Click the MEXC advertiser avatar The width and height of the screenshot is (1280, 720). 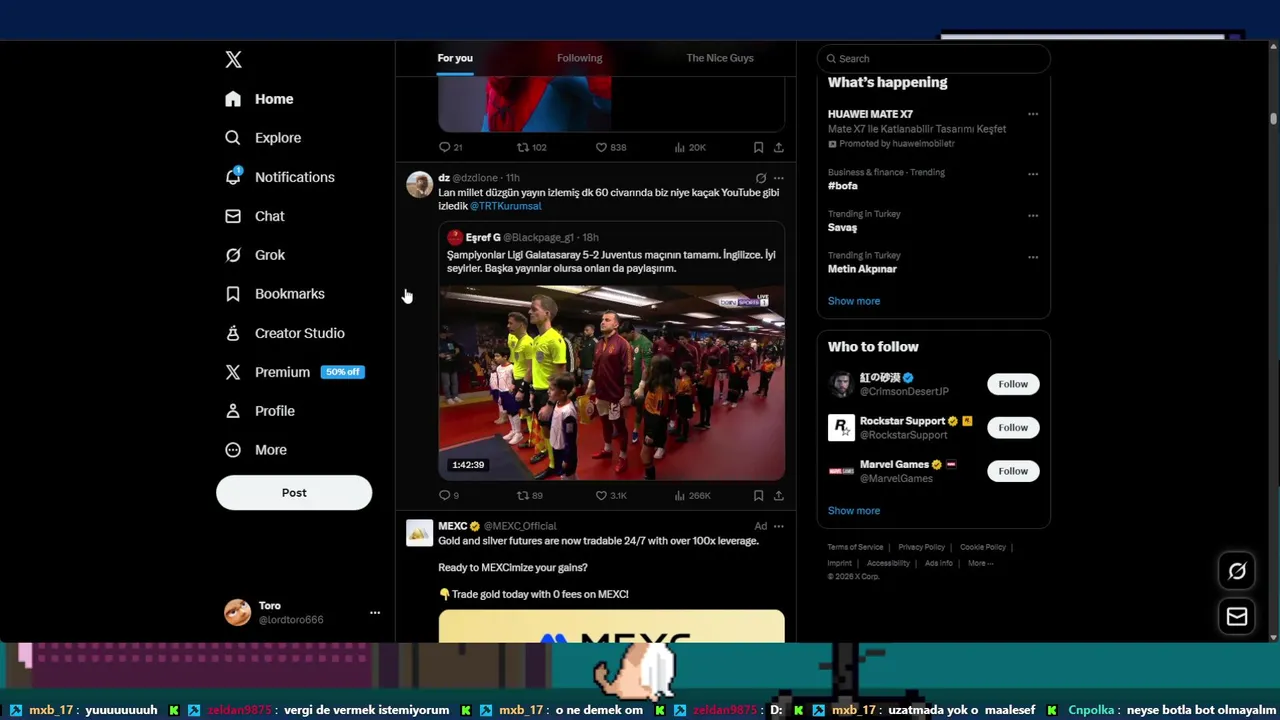coord(419,532)
